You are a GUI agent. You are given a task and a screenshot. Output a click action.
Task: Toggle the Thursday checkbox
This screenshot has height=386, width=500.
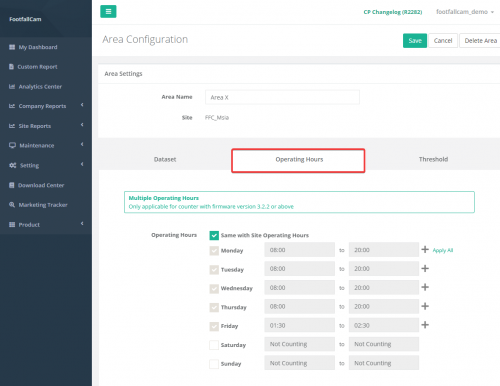pos(214,307)
